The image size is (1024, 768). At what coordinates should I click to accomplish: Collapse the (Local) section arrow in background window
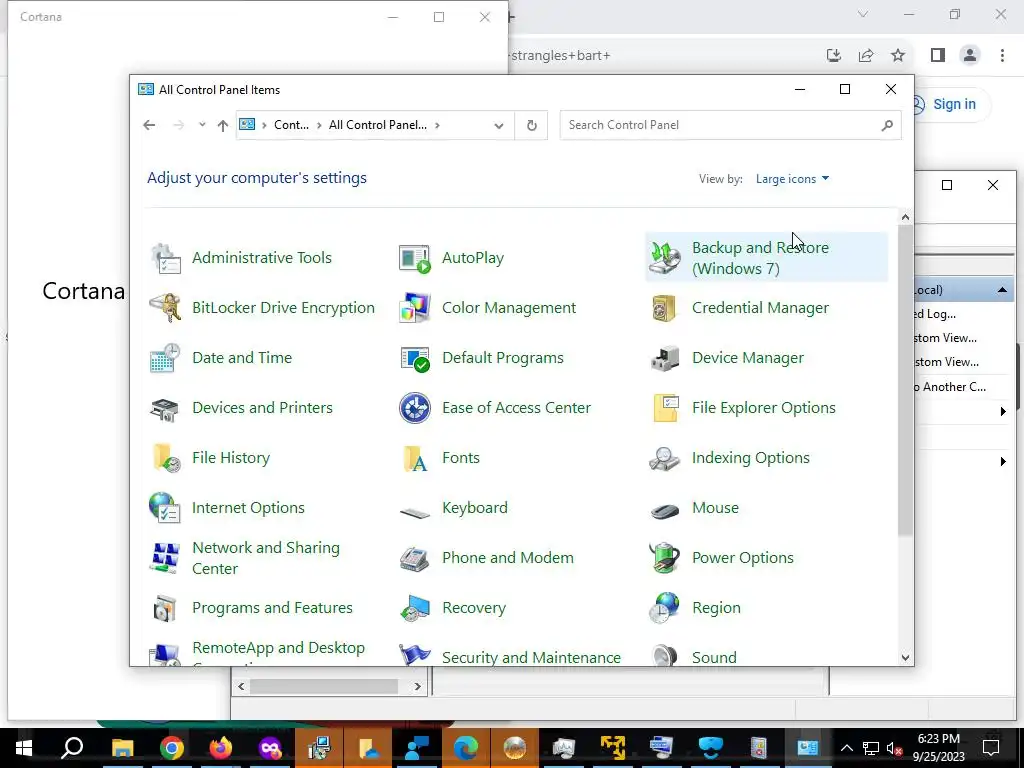click(x=1002, y=290)
